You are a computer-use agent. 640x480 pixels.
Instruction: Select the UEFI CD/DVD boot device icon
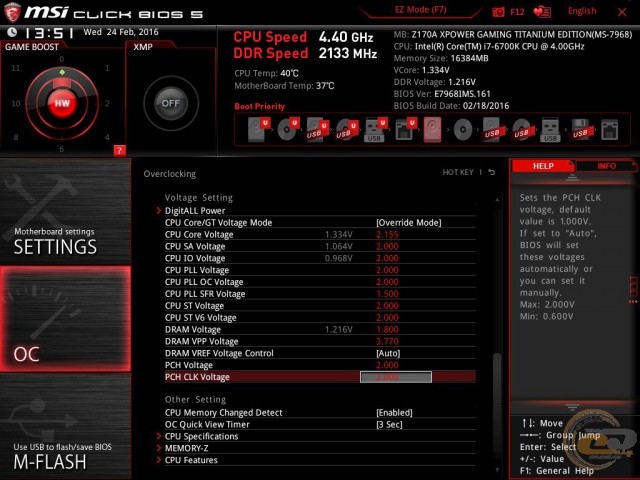288,129
